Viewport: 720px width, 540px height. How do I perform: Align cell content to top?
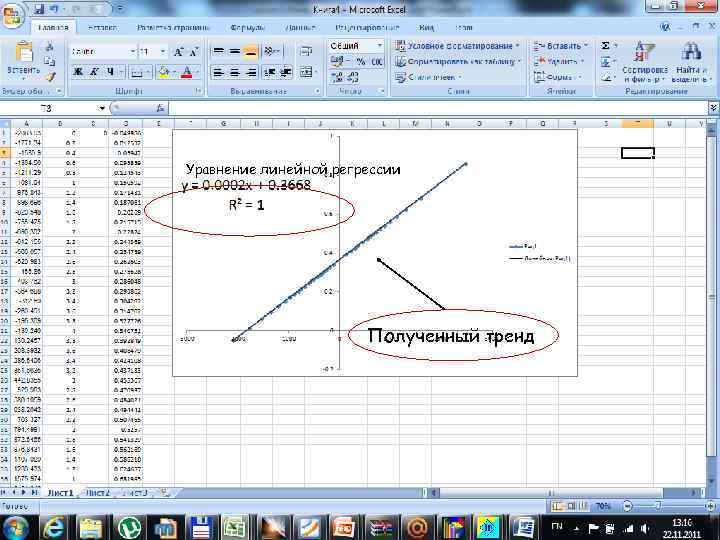(219, 51)
